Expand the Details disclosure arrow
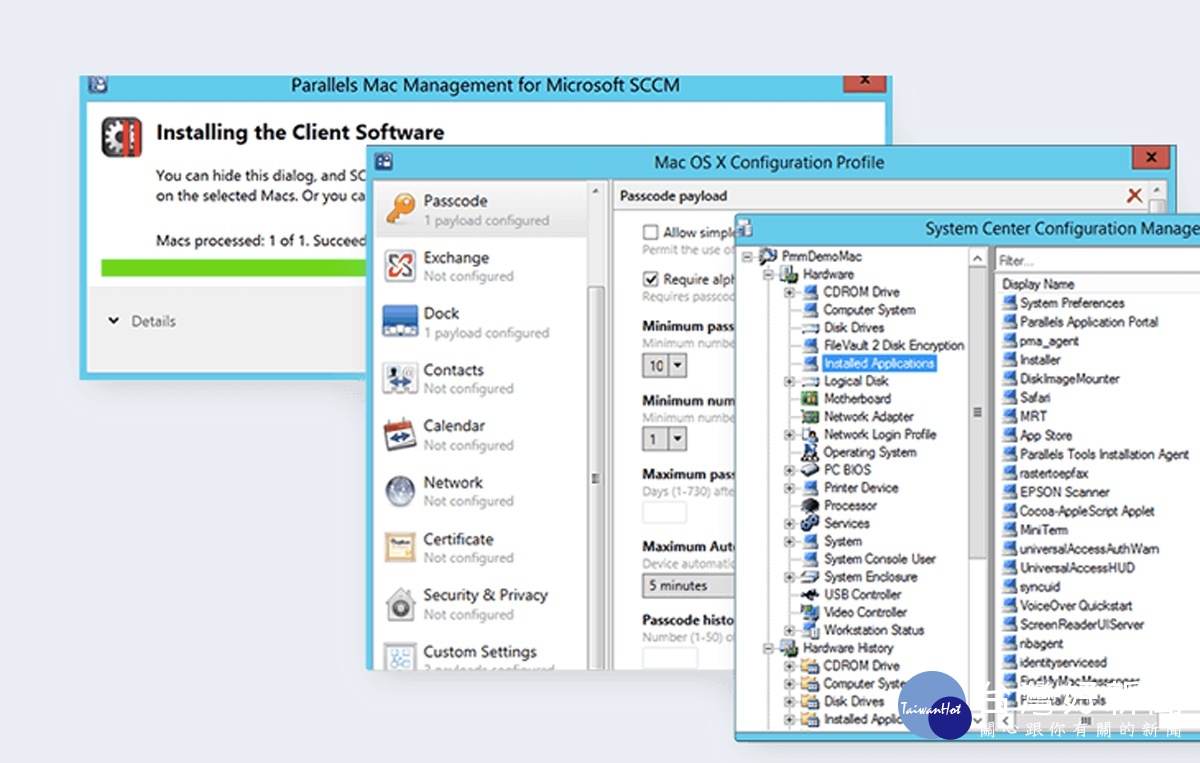1200x763 pixels. click(113, 321)
